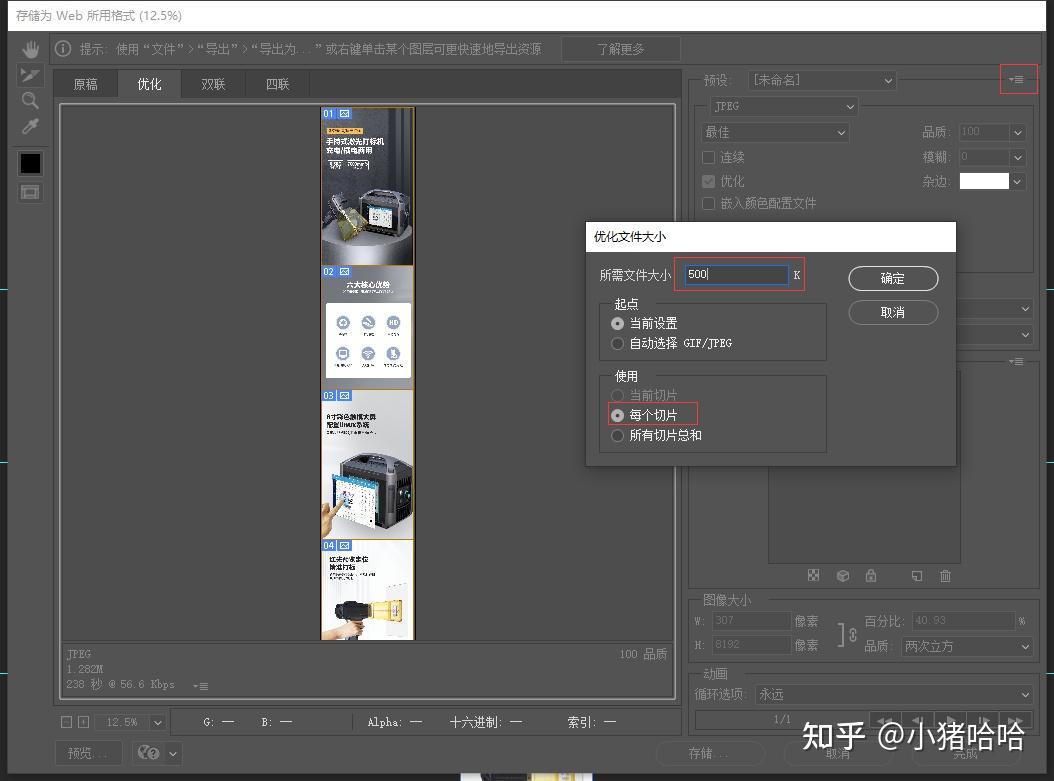Open the 杂边 matte color dropdown arrow
This screenshot has height=781, width=1054.
[1018, 181]
